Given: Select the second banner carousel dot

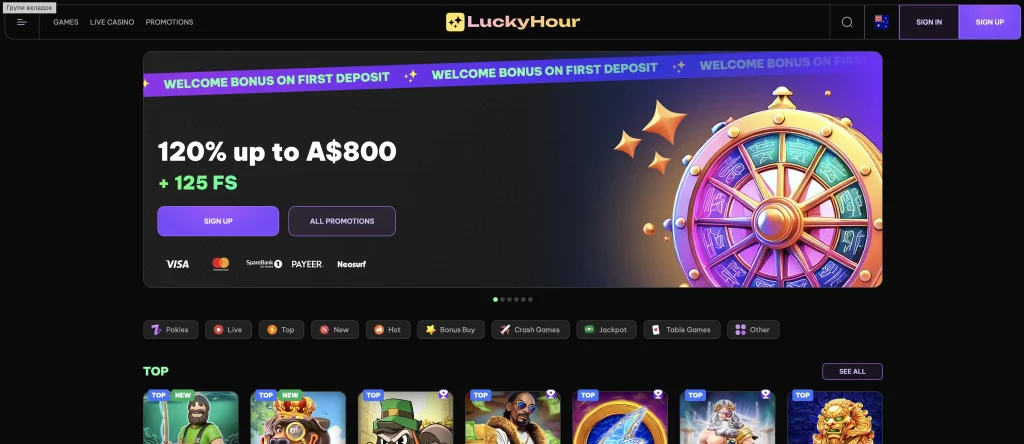Looking at the screenshot, I should point(502,300).
